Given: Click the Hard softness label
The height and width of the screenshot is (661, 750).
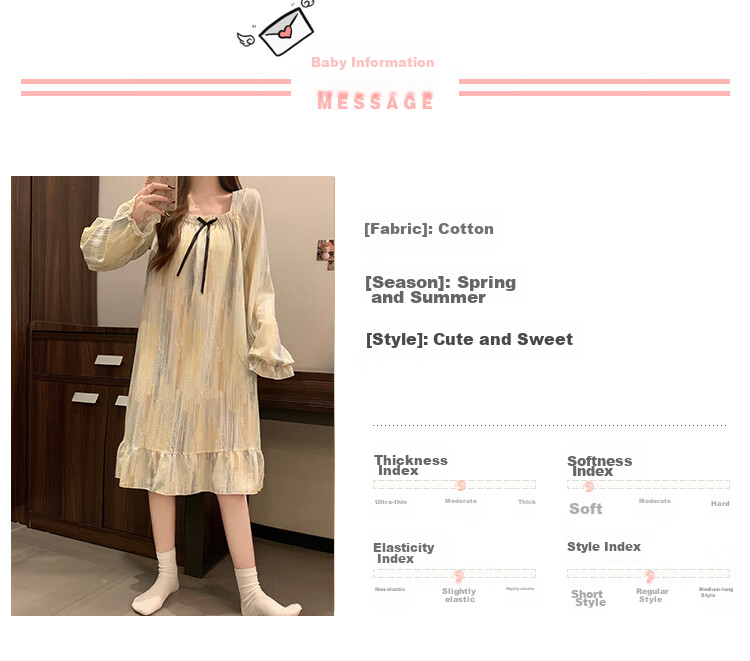Looking at the screenshot, I should coord(720,503).
